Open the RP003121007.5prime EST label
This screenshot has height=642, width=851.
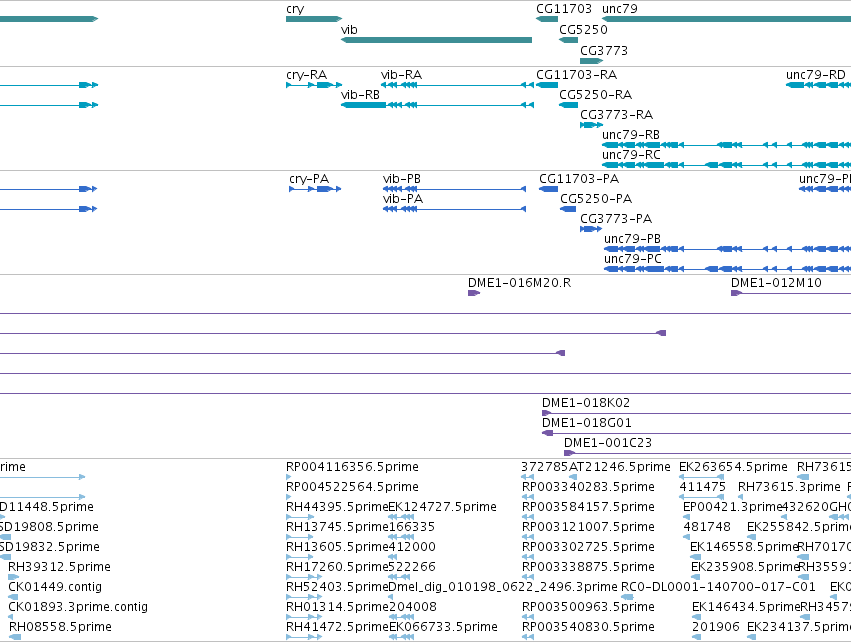(x=588, y=527)
